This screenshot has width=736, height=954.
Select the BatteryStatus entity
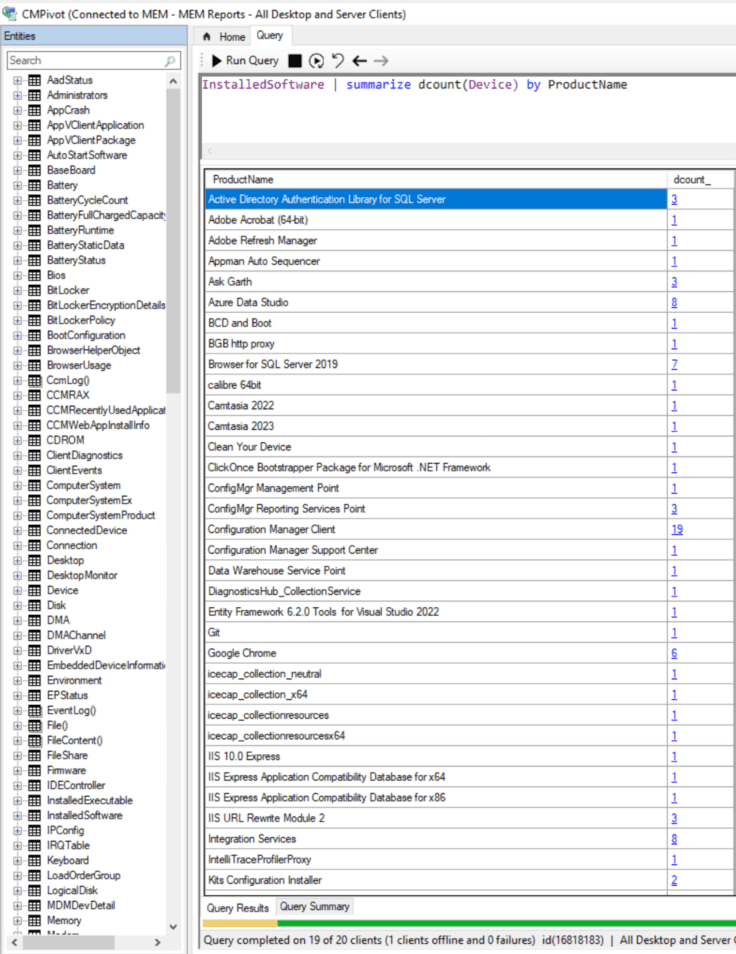[76, 260]
